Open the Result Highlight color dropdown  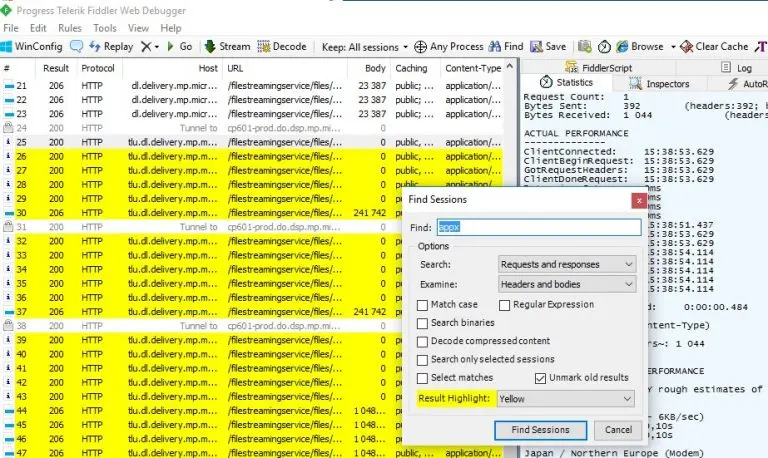coord(566,399)
